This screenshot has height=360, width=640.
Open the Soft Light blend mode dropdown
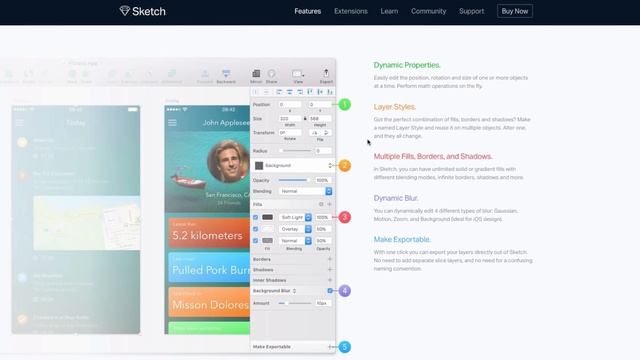pos(296,218)
